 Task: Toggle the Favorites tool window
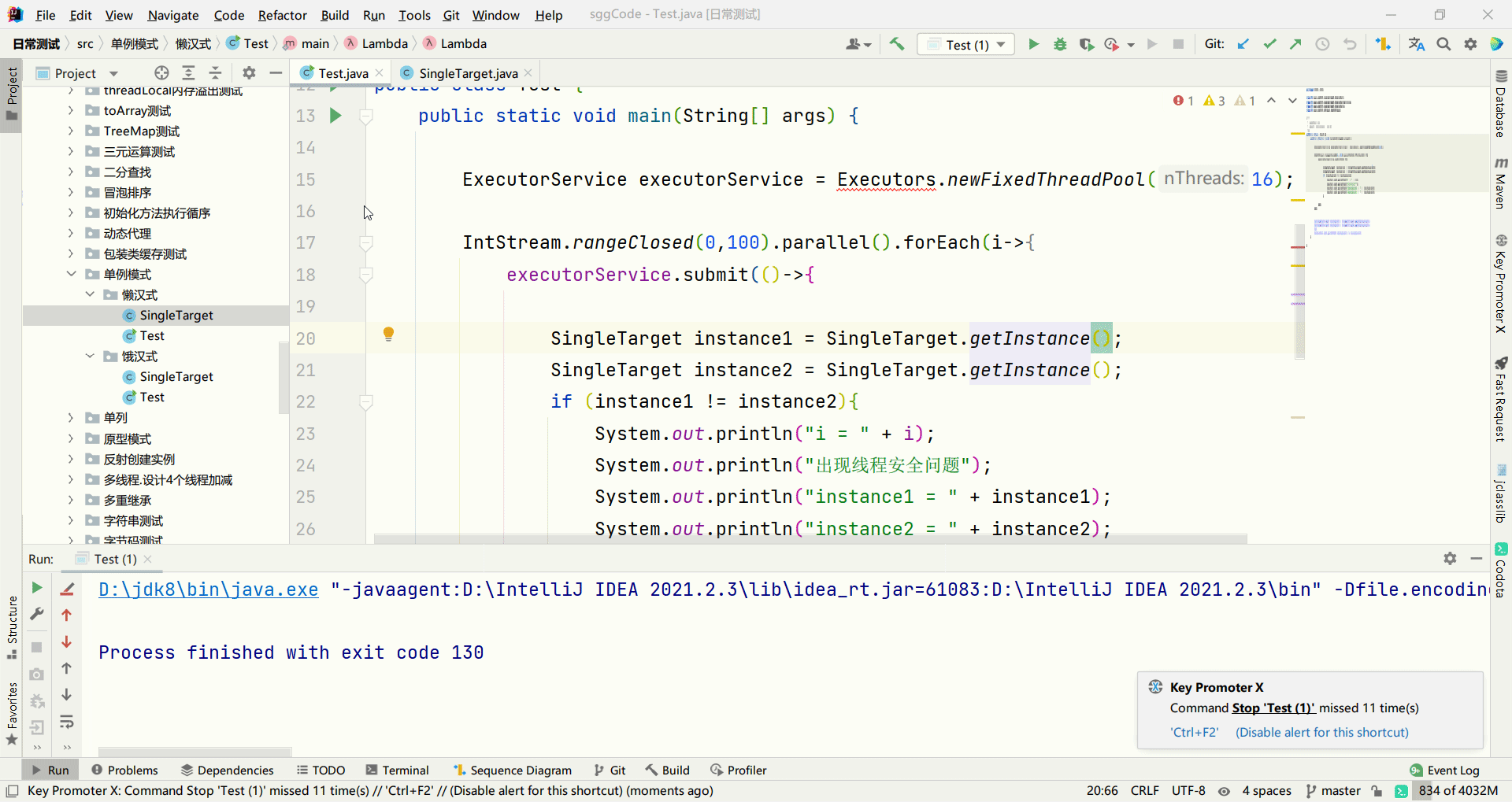coord(12,714)
